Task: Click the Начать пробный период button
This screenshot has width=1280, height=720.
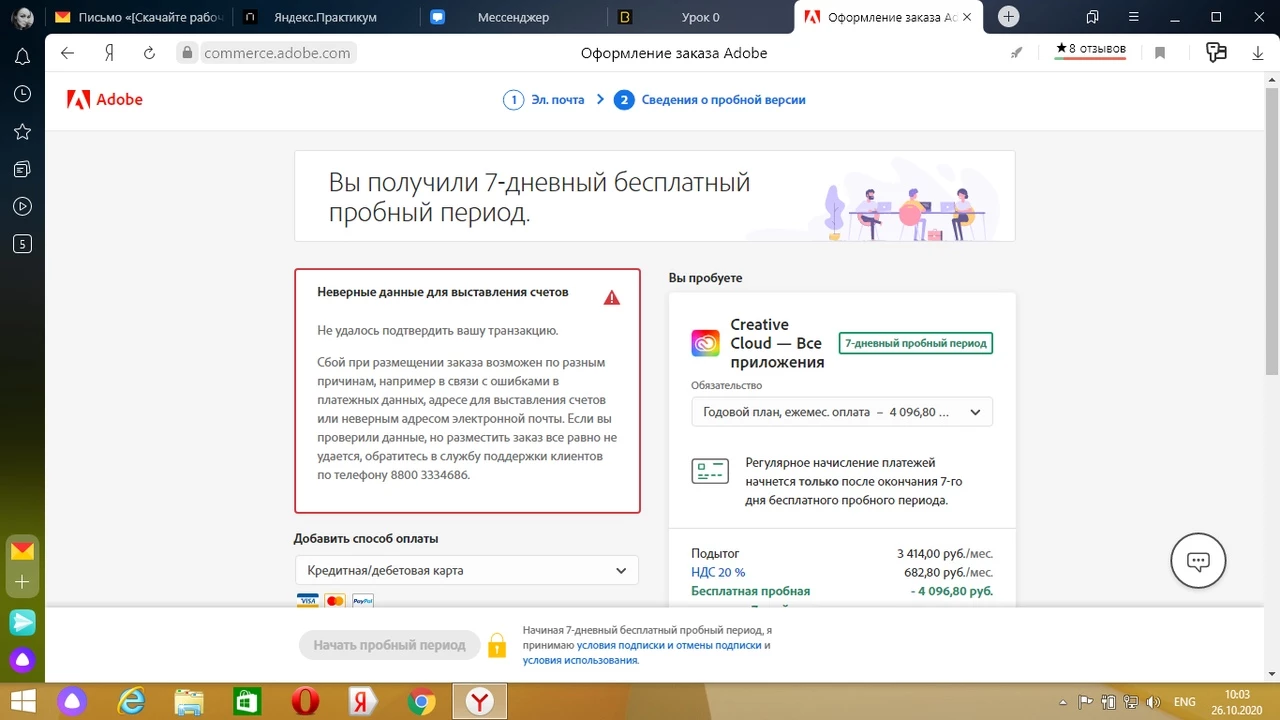Action: click(389, 645)
